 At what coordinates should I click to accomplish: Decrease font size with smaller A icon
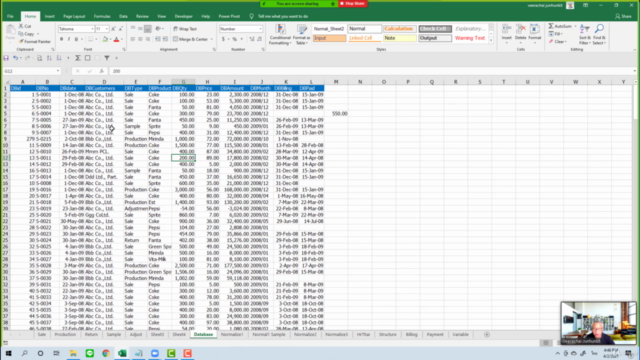[x=120, y=29]
